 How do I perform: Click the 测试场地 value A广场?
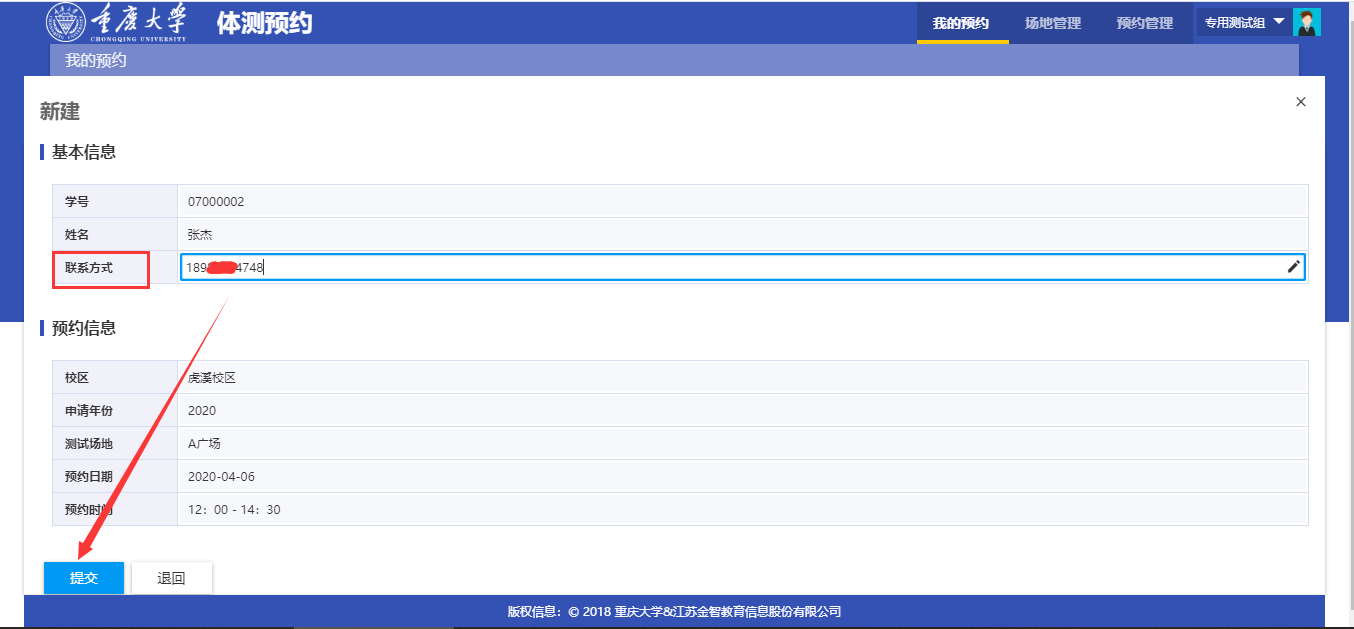pos(204,443)
